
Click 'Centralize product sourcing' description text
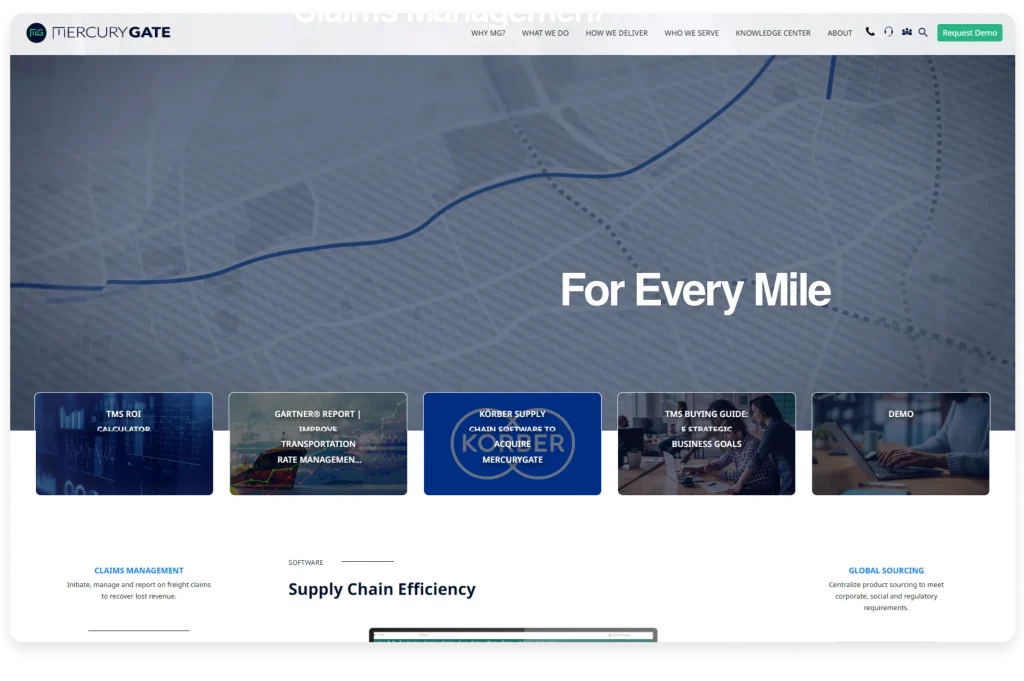pyautogui.click(x=886, y=596)
